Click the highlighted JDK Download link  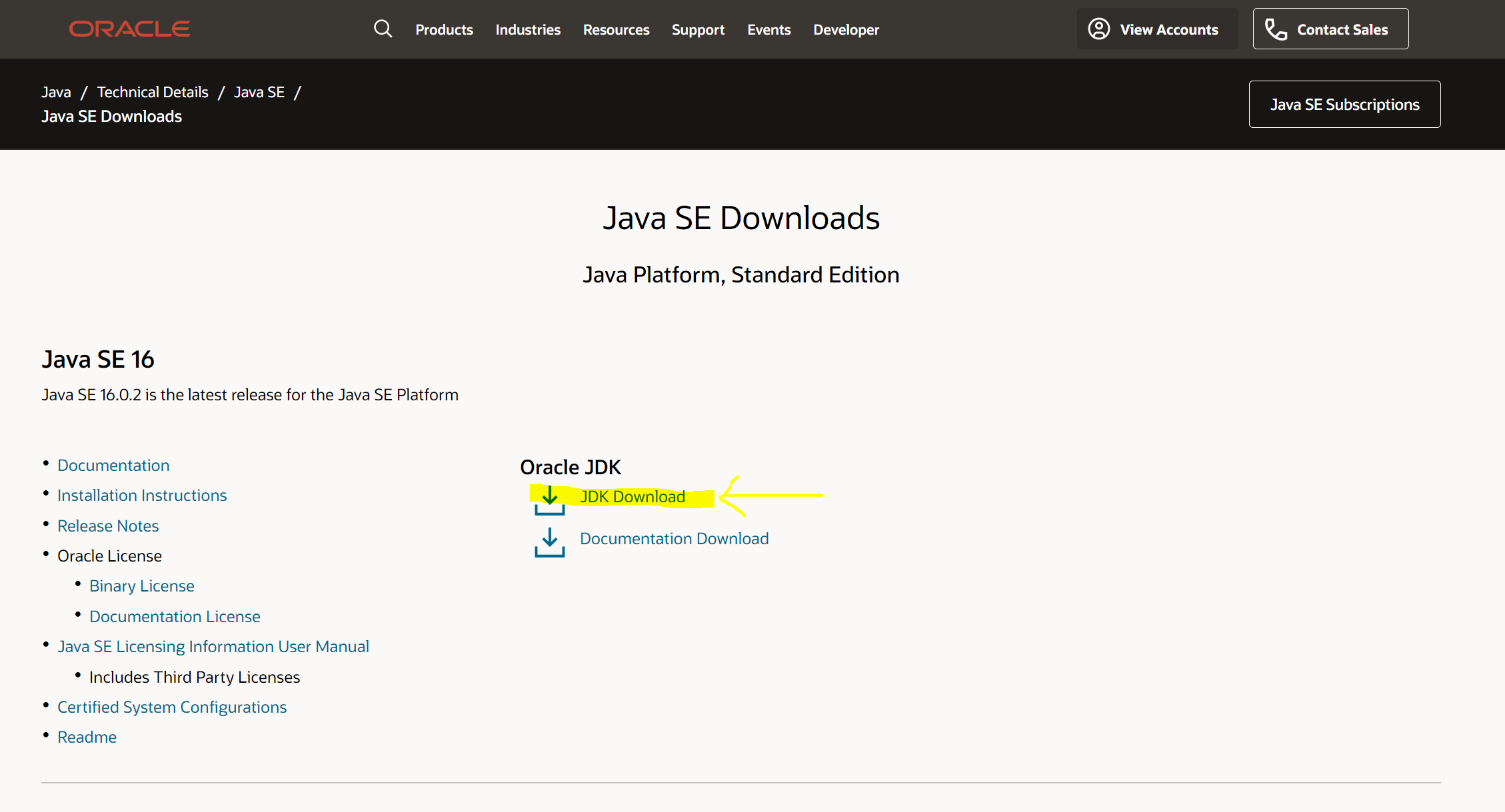pyautogui.click(x=632, y=496)
